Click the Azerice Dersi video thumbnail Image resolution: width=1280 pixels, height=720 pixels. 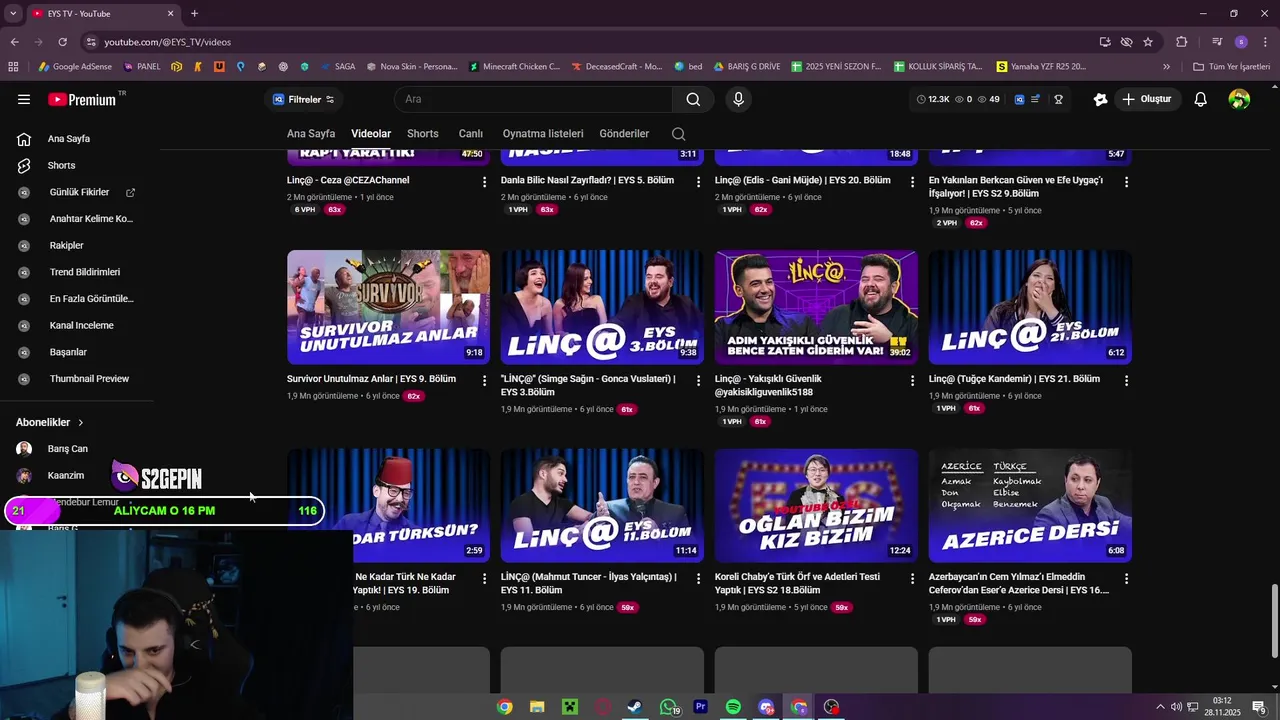click(1030, 505)
